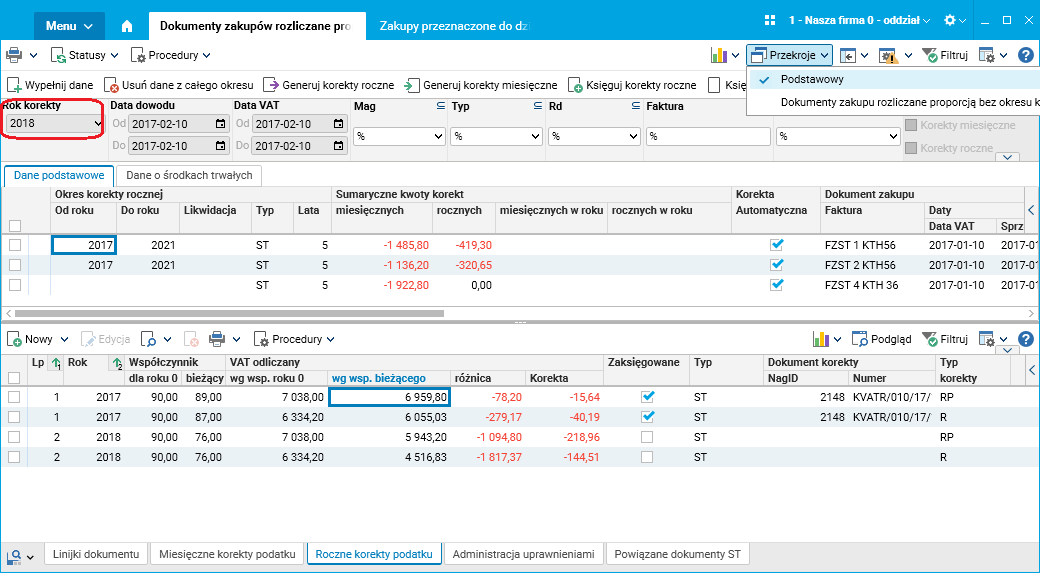
Task: Open the home screen icon
Action: tap(127, 26)
